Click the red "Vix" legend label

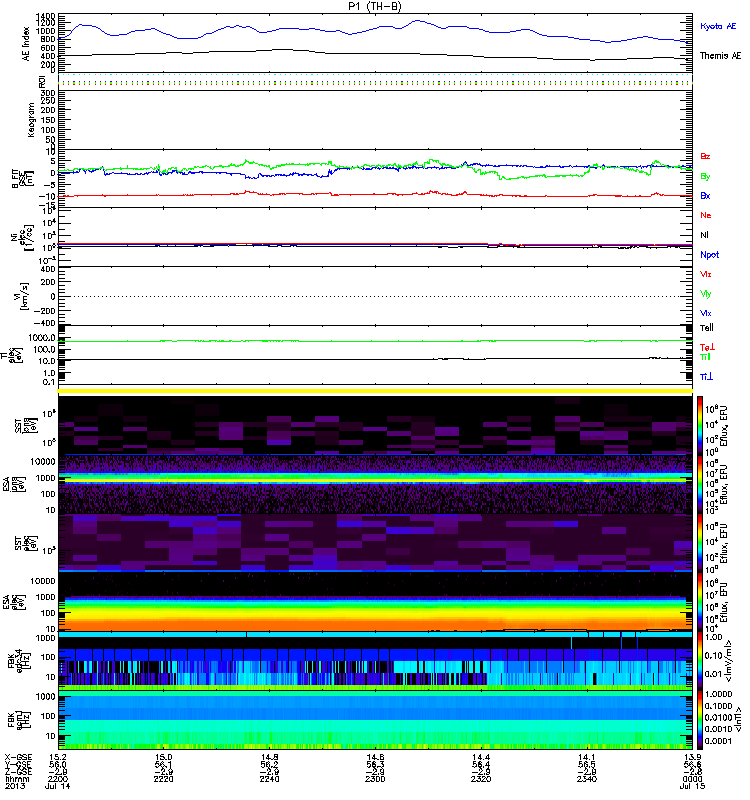[x=705, y=274]
